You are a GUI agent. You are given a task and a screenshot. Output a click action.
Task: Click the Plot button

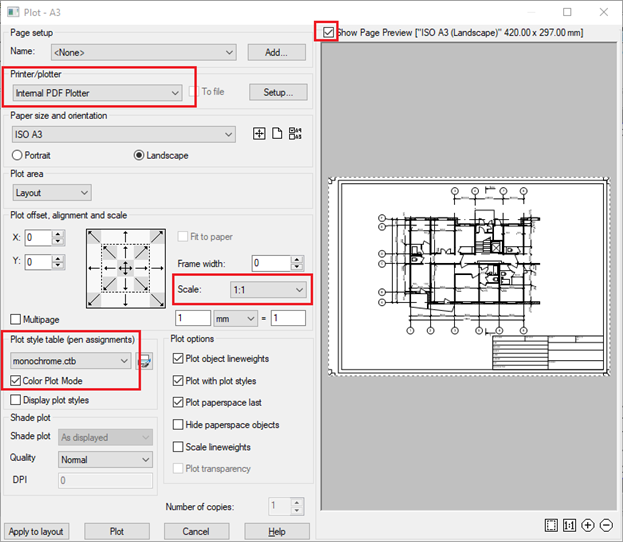(117, 531)
